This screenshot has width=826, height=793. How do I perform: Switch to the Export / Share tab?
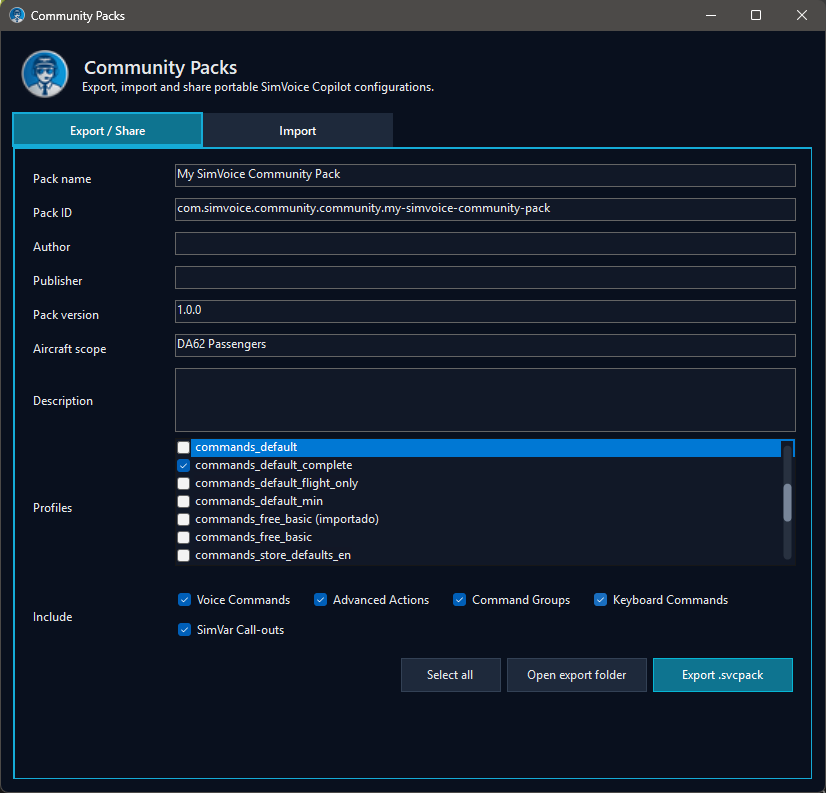coord(107,130)
